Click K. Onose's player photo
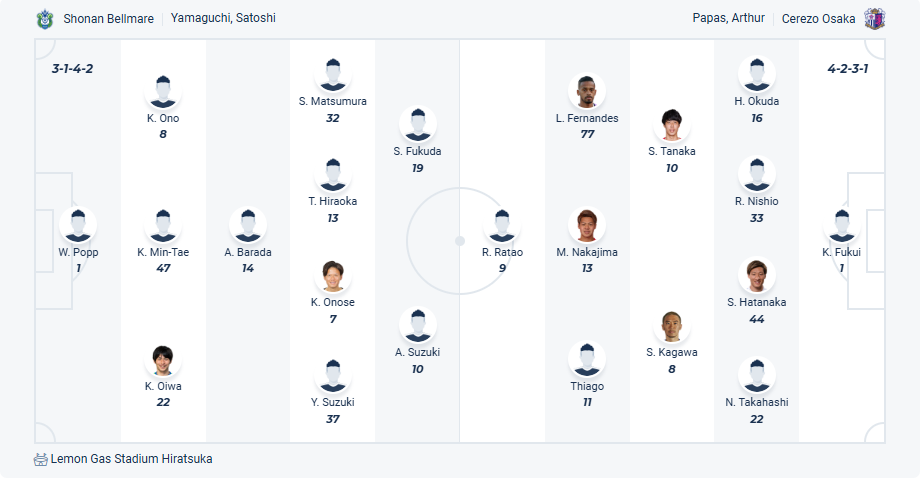Screen dimensions: 920x478 click(333, 276)
